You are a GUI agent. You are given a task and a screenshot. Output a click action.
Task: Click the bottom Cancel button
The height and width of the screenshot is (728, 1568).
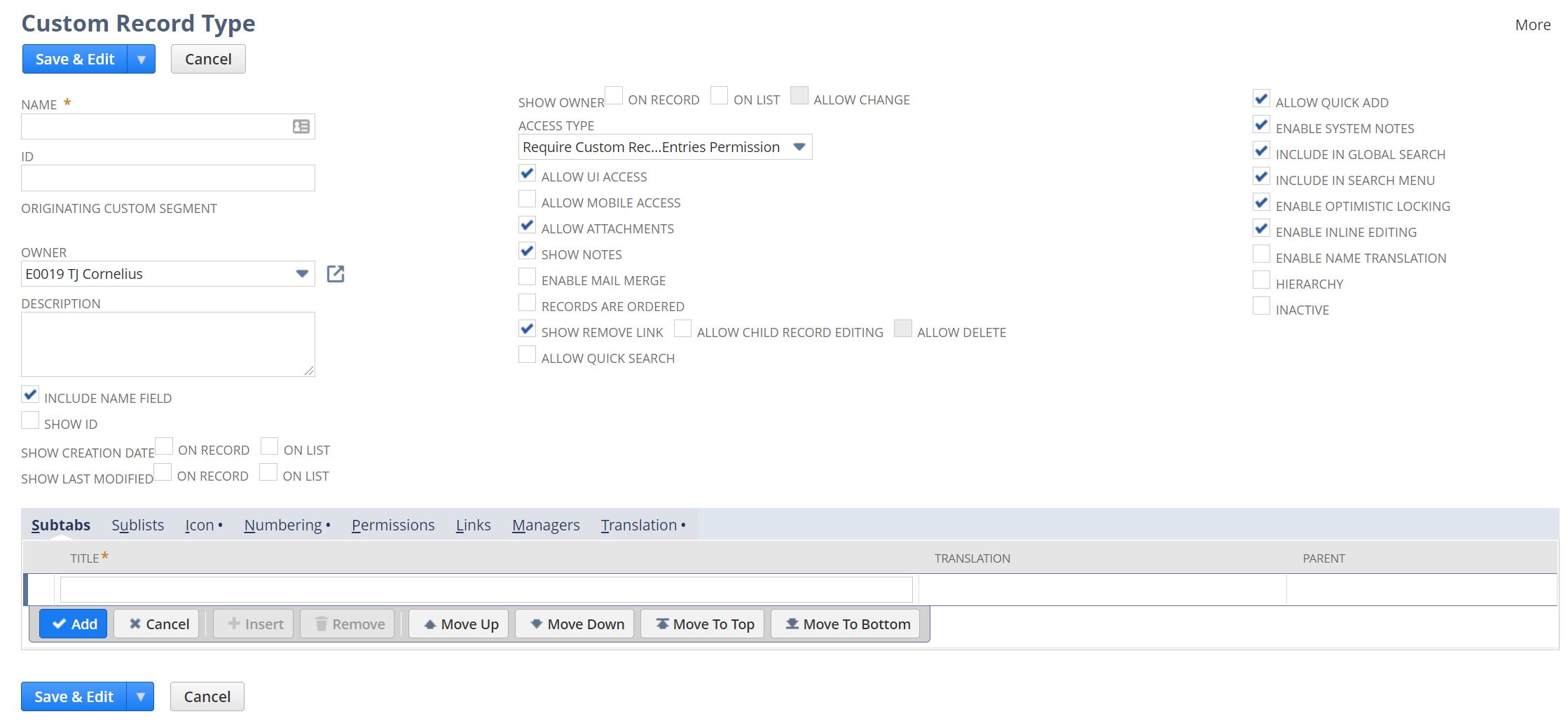click(x=207, y=696)
